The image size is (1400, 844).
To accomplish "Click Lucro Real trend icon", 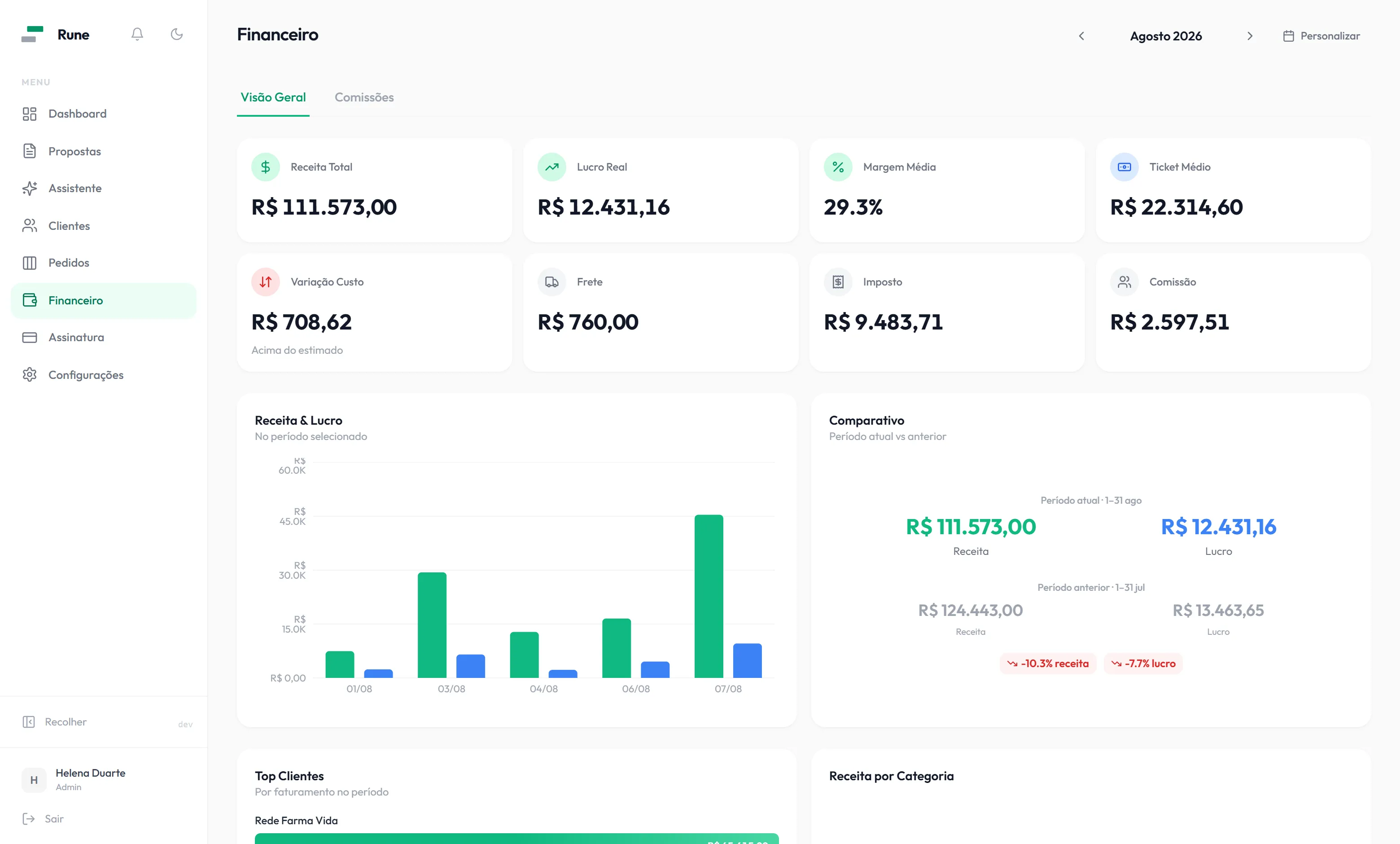I will (552, 167).
